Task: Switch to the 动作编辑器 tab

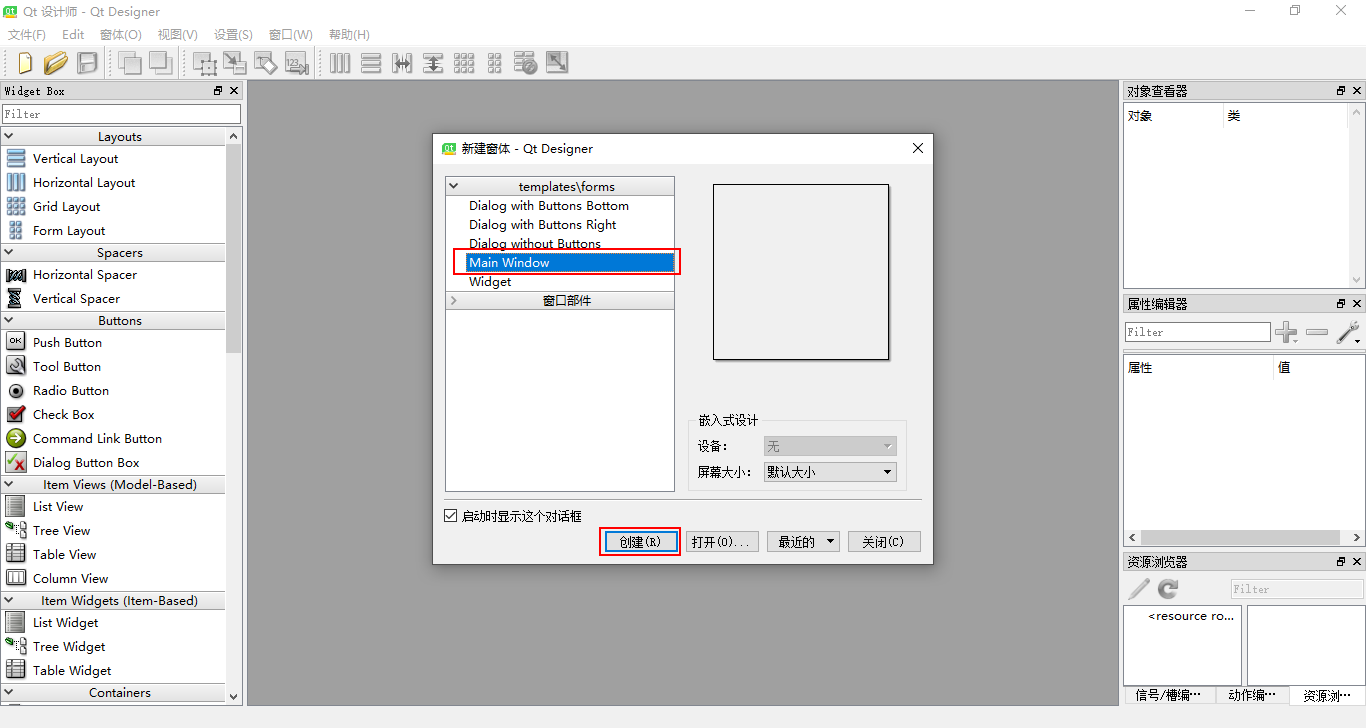Action: (1252, 695)
